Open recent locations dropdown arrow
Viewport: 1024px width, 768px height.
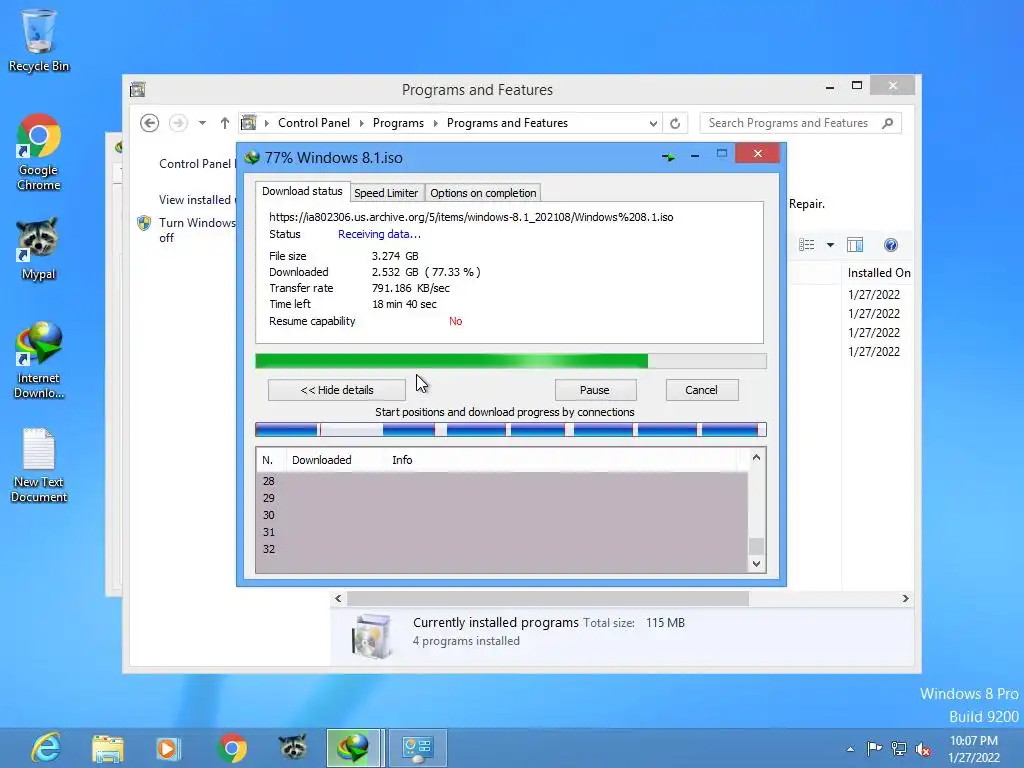tap(202, 123)
